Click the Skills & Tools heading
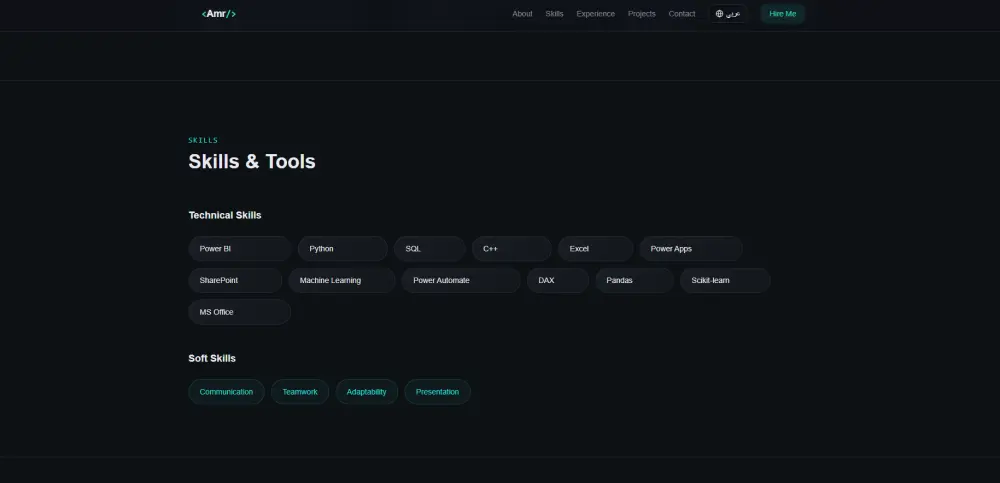This screenshot has width=1000, height=483. (x=252, y=161)
